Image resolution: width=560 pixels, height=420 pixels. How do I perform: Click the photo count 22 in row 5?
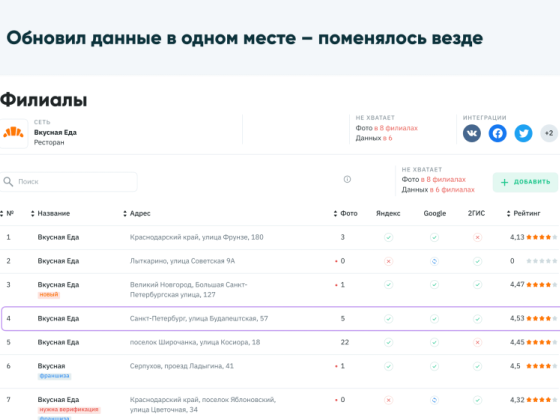click(344, 342)
